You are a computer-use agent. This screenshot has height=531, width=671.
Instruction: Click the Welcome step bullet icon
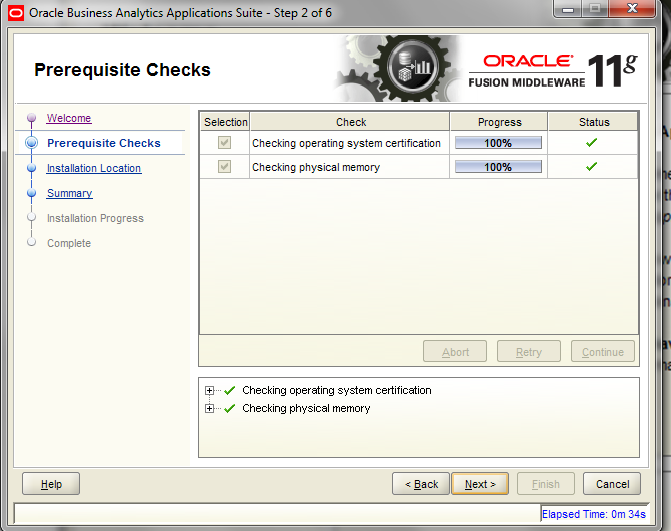pos(31,118)
